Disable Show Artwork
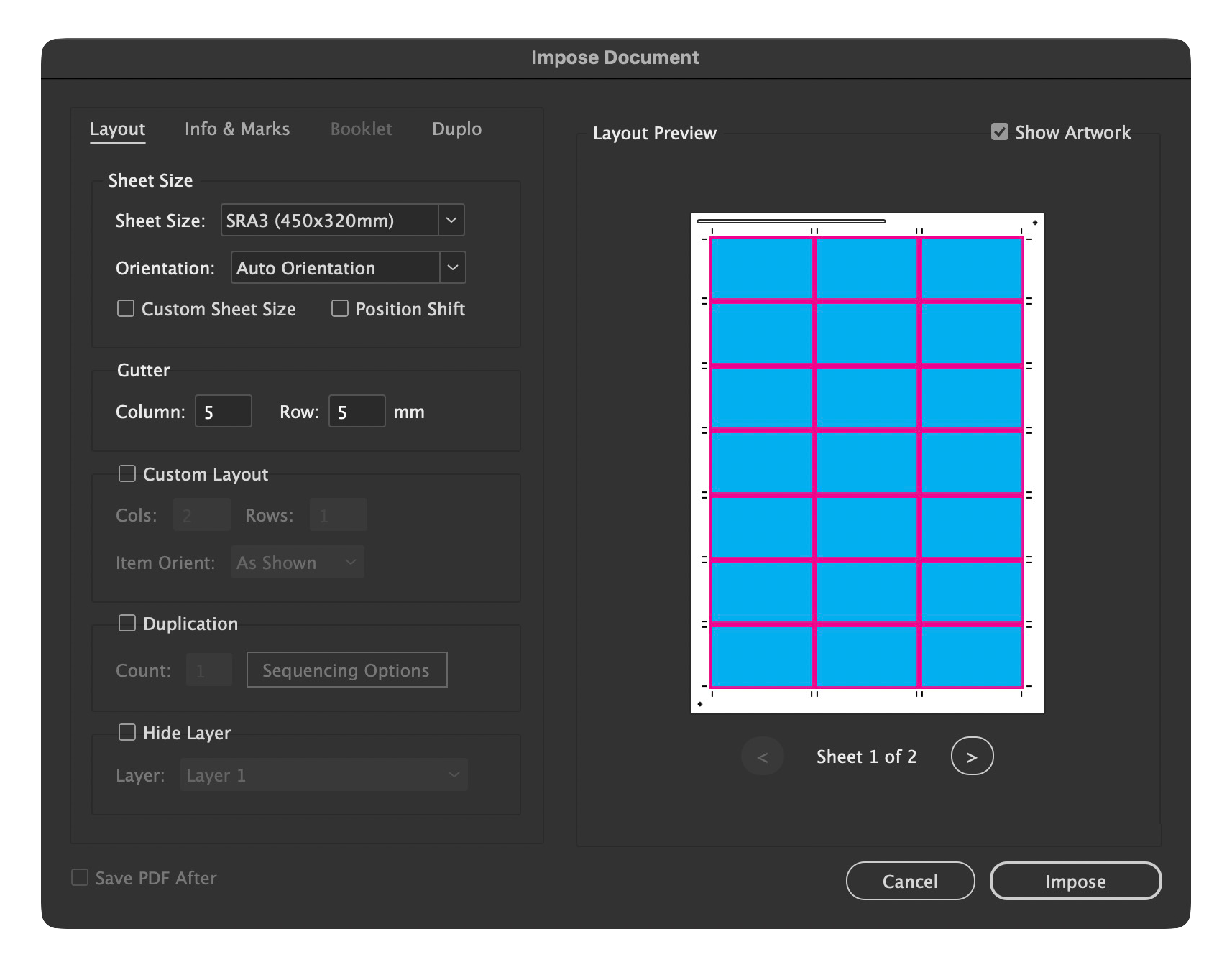 (999, 131)
